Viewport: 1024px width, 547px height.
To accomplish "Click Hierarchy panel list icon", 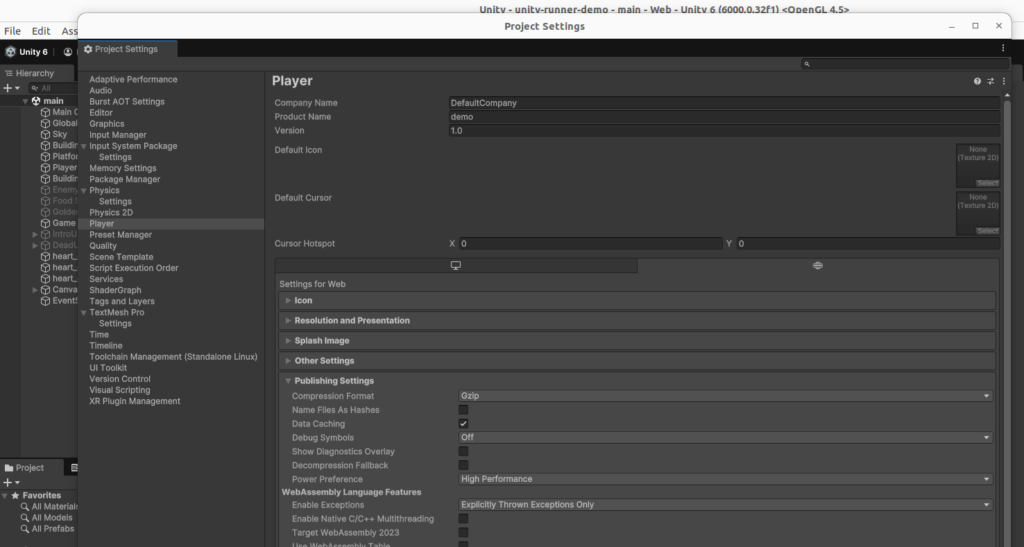I will 8,73.
